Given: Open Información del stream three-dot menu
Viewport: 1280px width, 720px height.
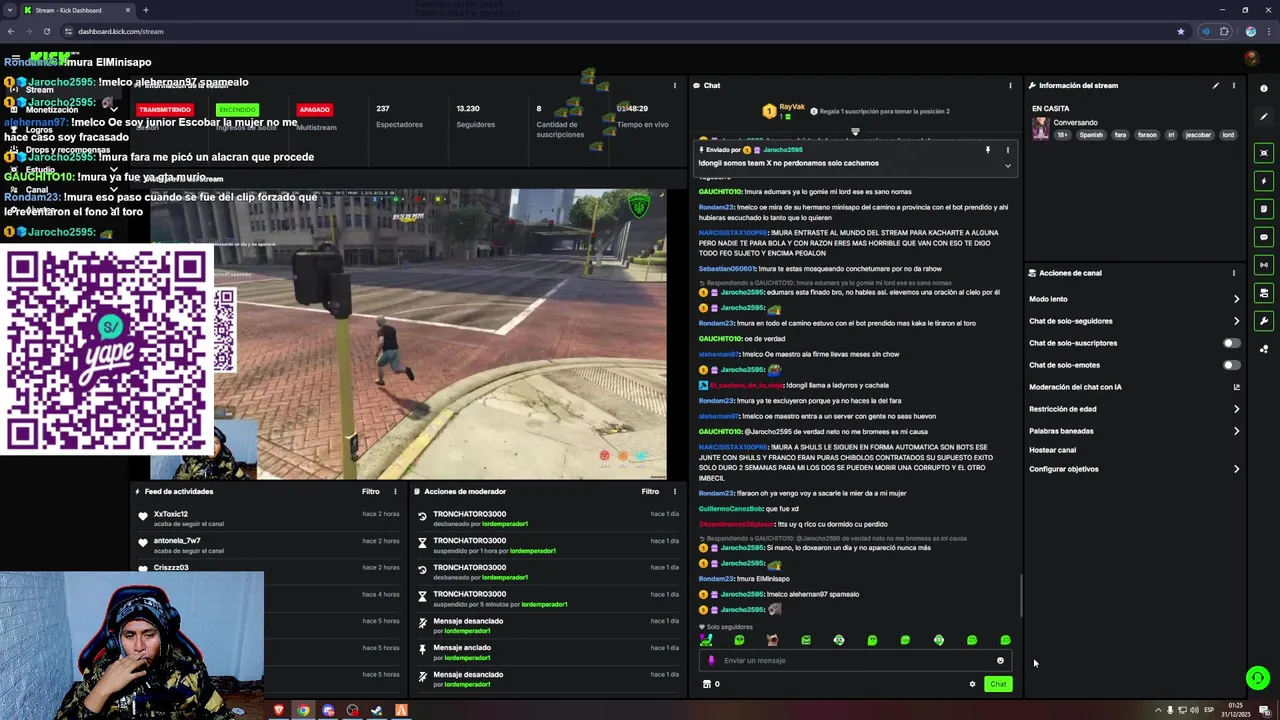Looking at the screenshot, I should pyautogui.click(x=1234, y=85).
